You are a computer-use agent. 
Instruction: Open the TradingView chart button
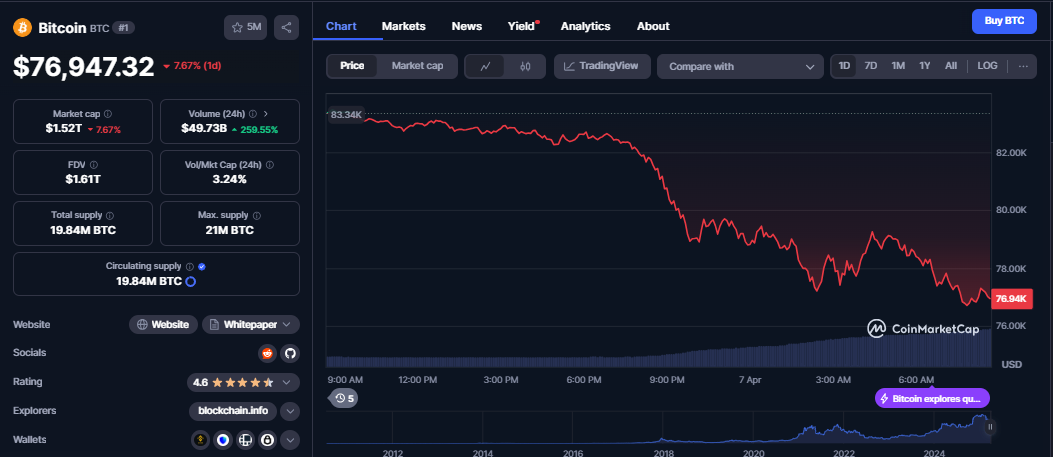click(602, 66)
